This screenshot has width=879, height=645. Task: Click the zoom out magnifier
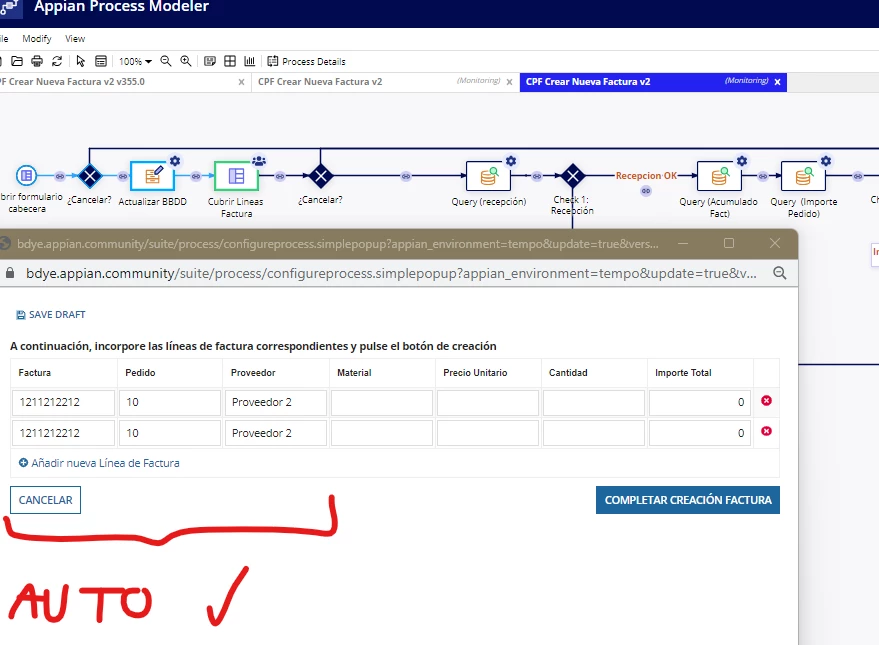click(166, 61)
